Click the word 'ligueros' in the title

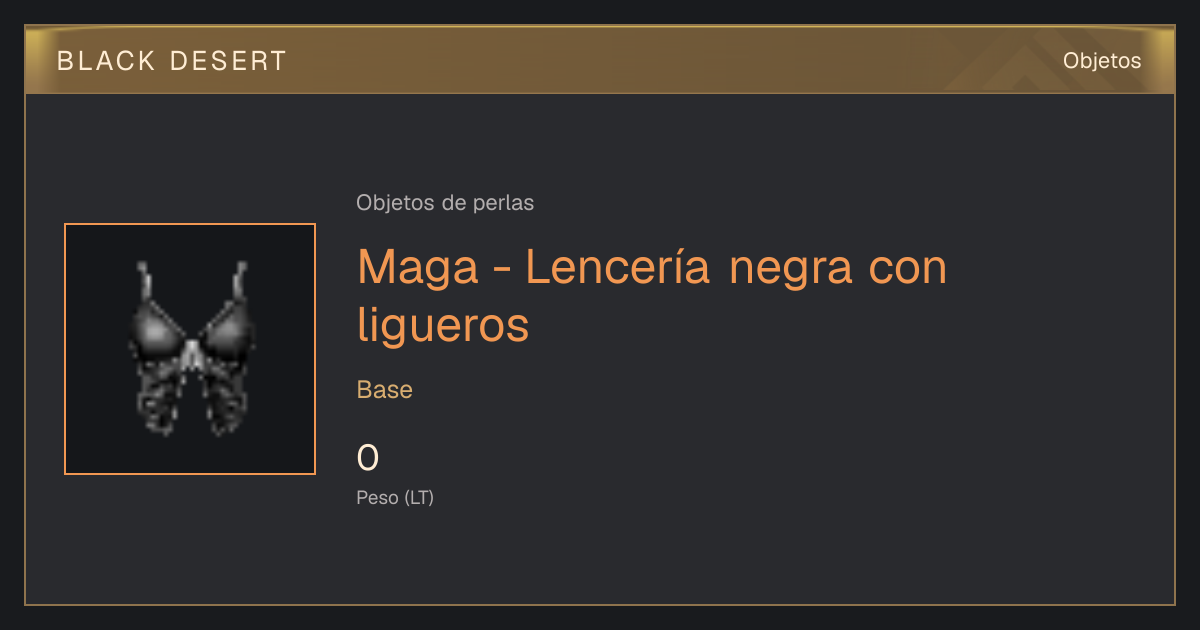coord(443,325)
